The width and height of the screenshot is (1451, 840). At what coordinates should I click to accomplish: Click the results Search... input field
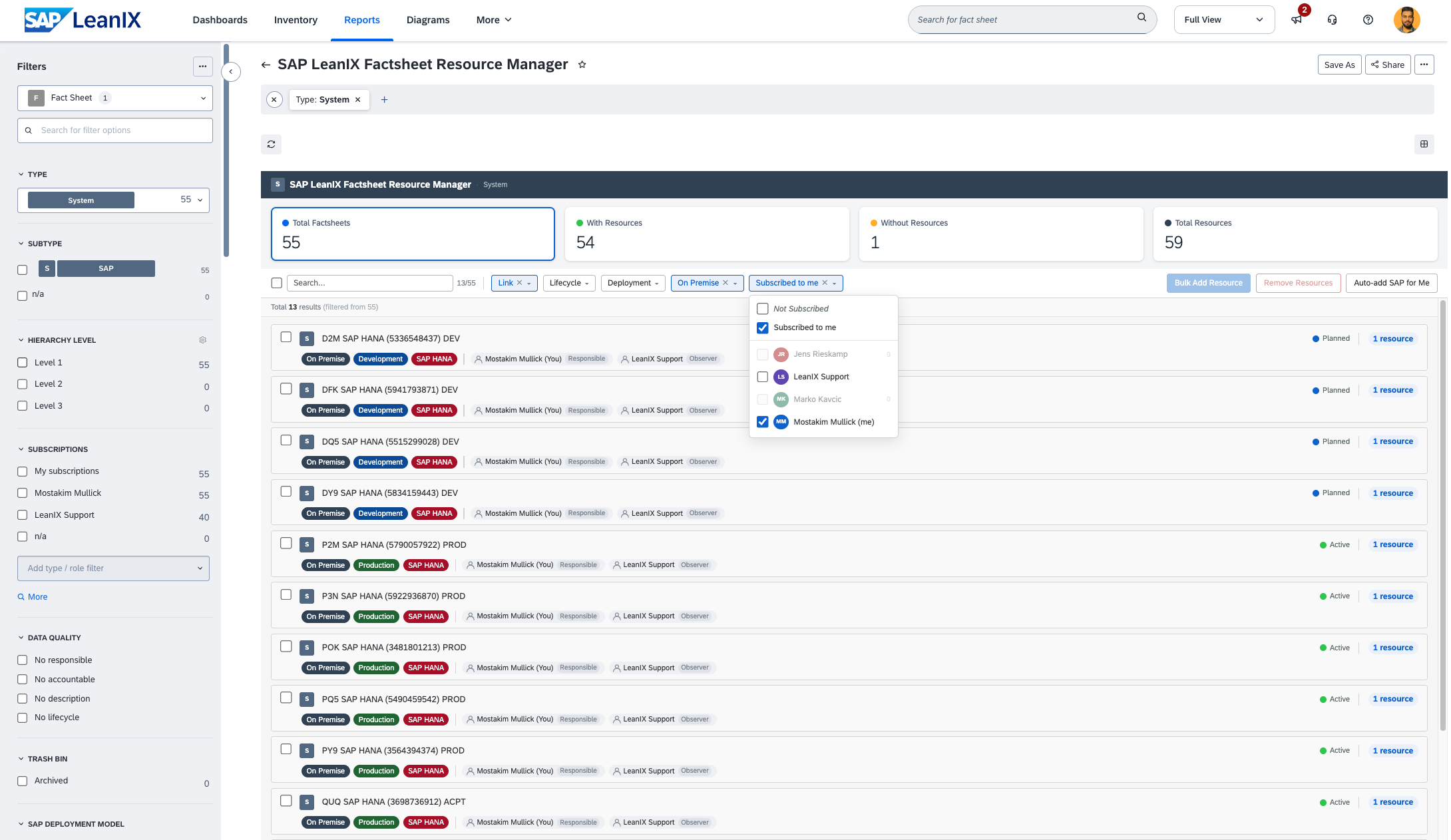pyautogui.click(x=370, y=283)
